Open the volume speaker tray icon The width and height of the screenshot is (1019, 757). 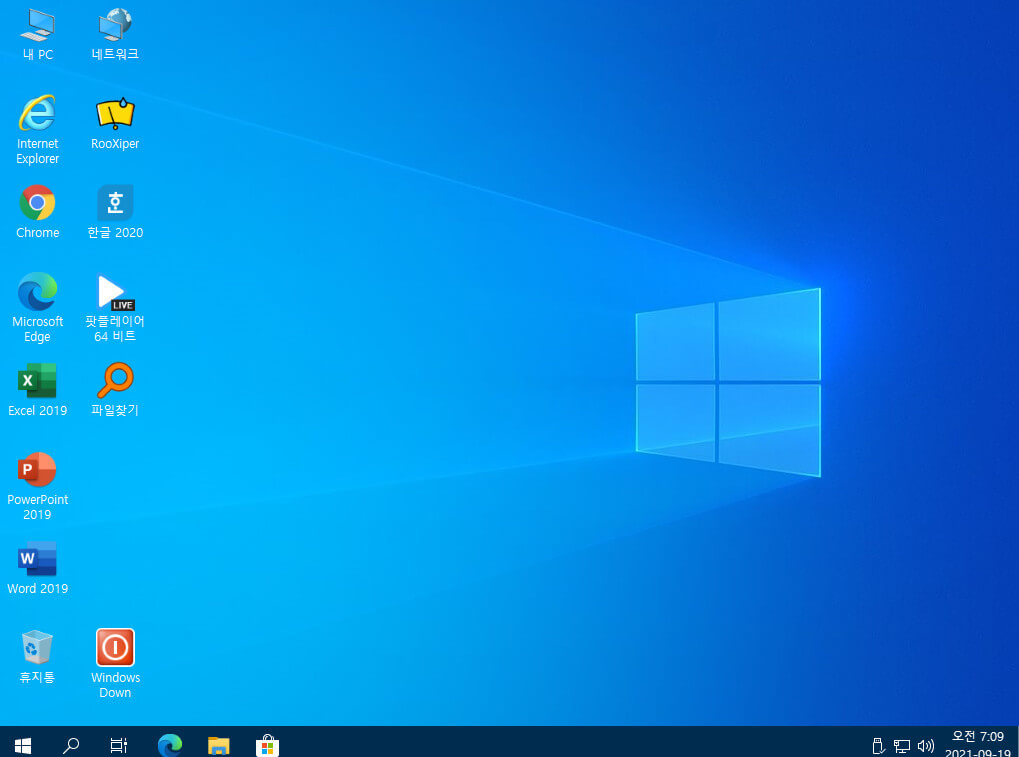click(x=925, y=746)
